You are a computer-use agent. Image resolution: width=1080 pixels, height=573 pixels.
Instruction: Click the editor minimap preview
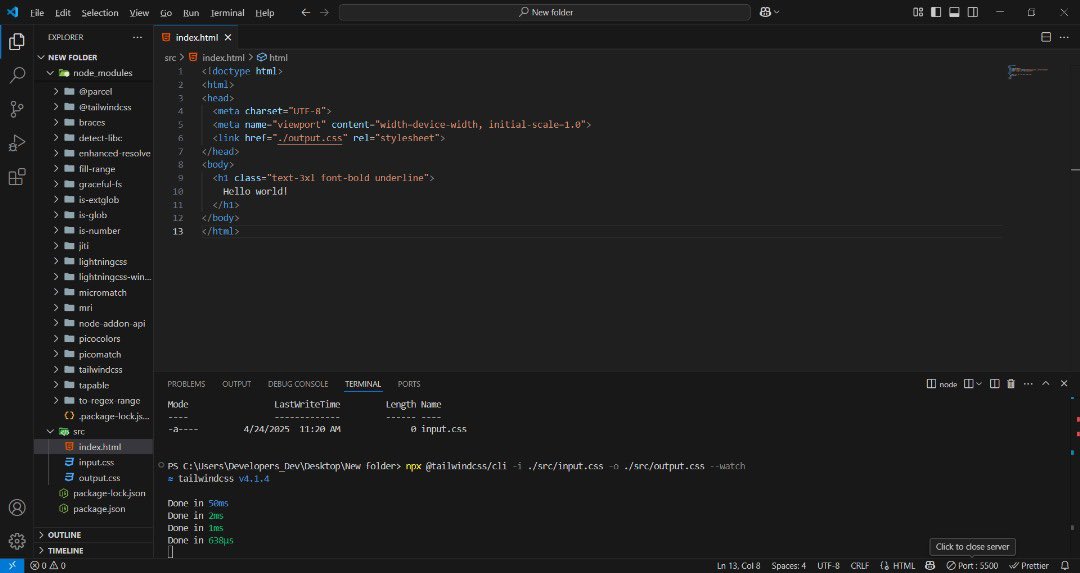(1028, 71)
